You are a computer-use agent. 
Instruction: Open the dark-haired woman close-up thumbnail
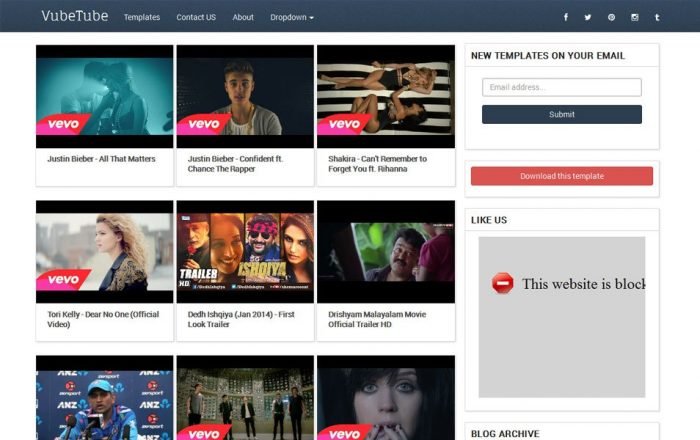pos(386,398)
